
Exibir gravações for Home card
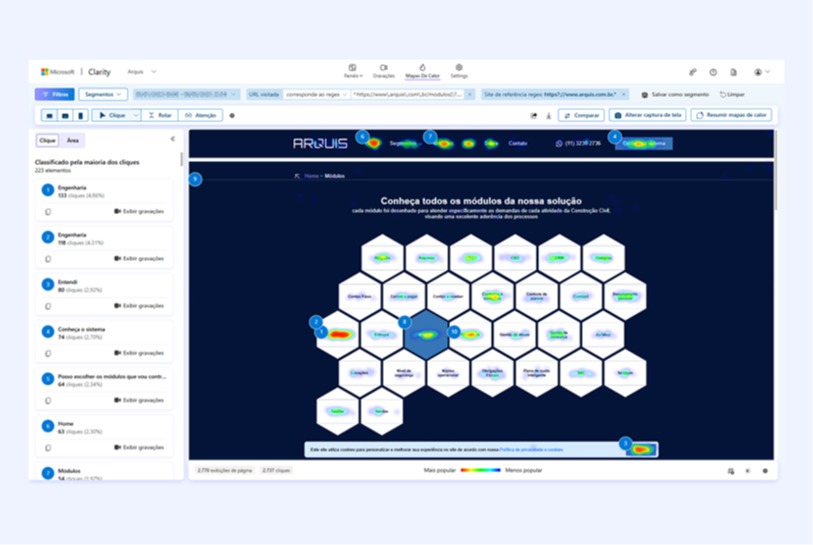pos(139,447)
